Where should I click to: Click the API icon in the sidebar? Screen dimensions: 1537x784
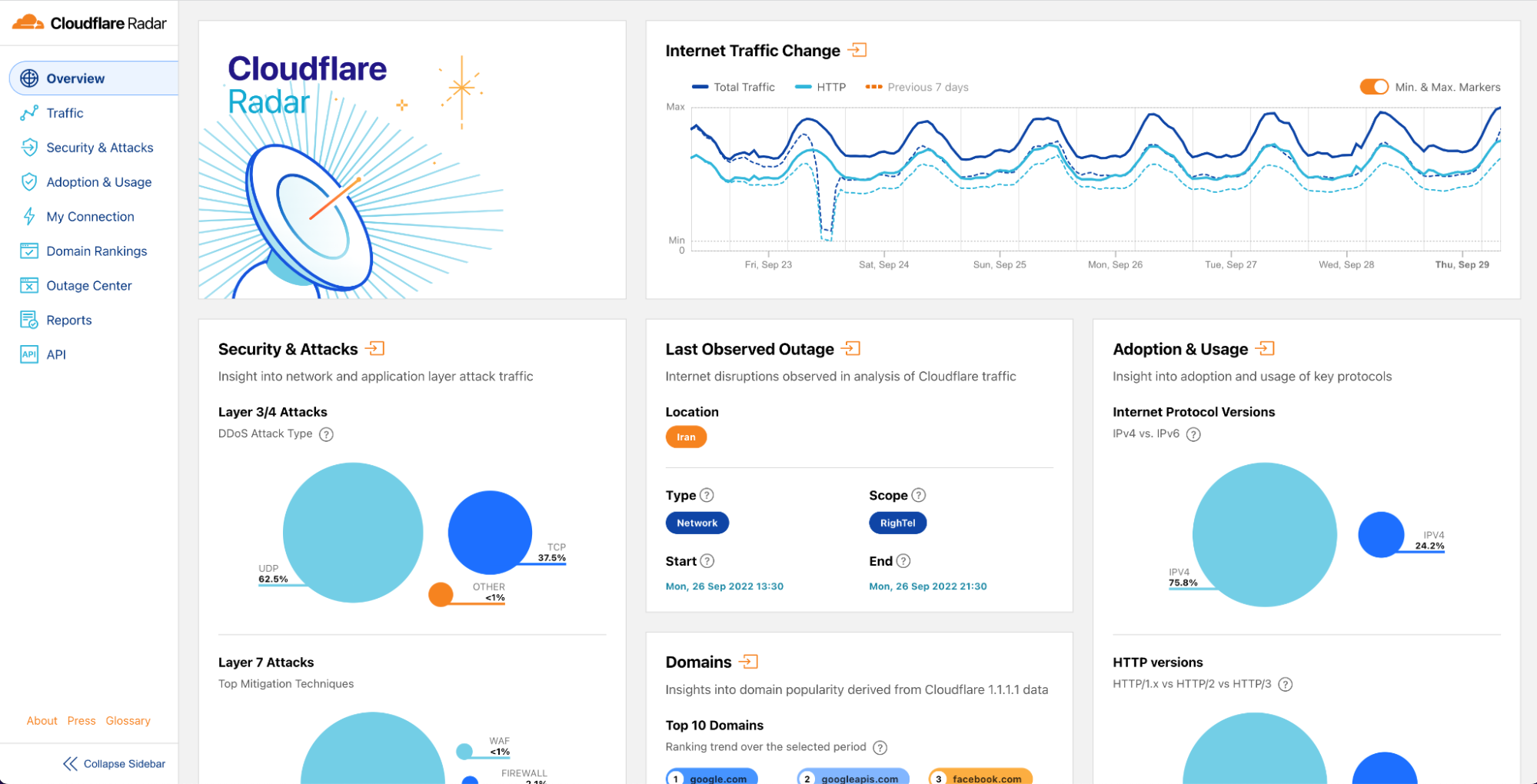pyautogui.click(x=29, y=354)
